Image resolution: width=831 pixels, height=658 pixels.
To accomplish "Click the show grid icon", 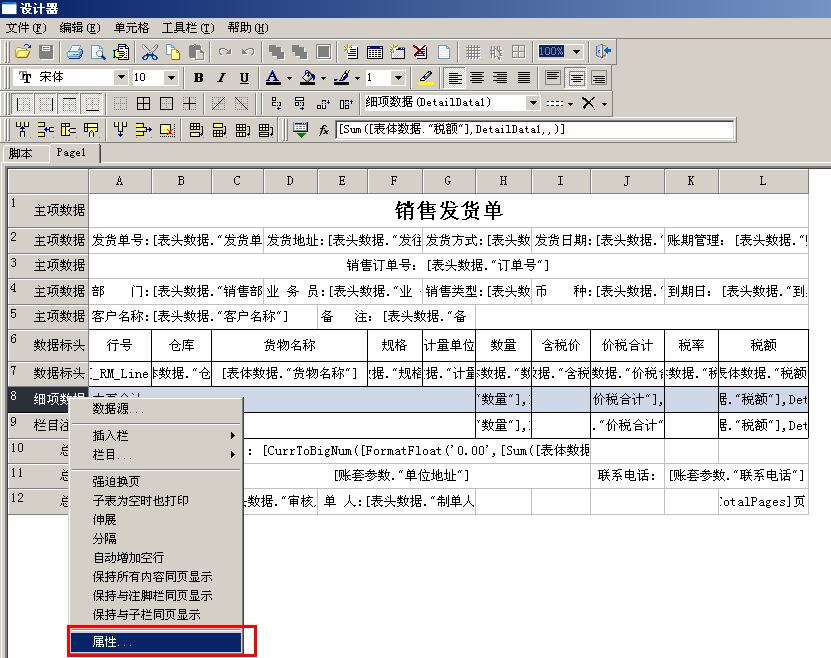I will (x=473, y=52).
